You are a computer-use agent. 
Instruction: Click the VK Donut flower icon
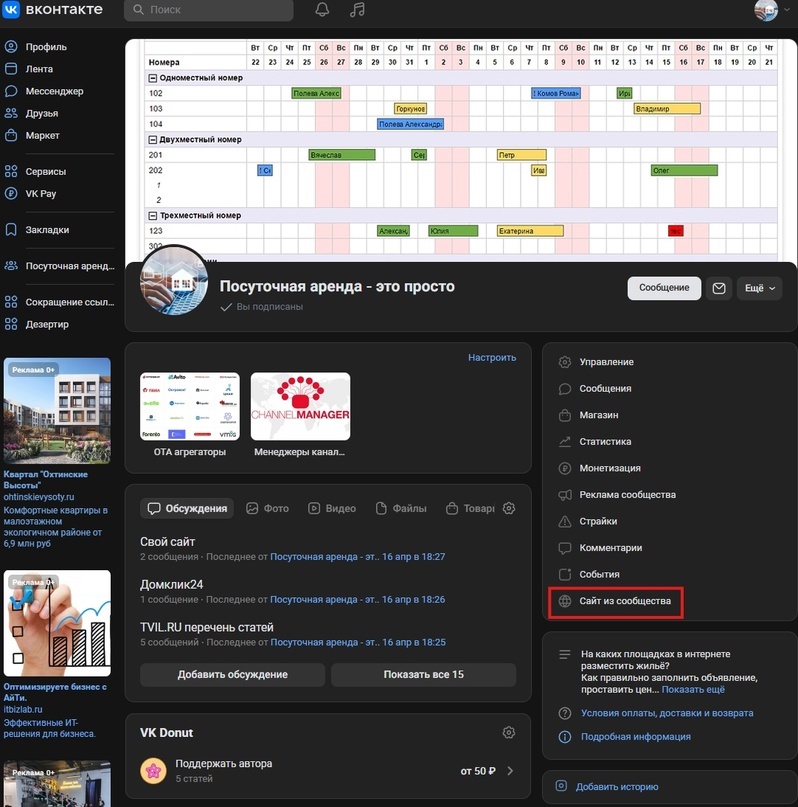(x=153, y=771)
